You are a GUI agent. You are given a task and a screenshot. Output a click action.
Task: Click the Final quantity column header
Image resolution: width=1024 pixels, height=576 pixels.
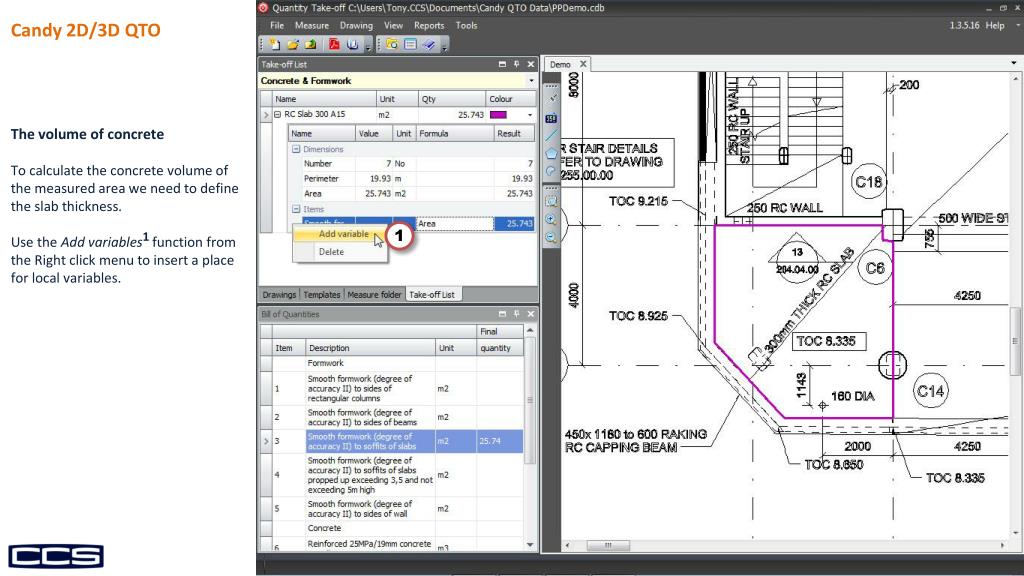pyautogui.click(x=500, y=340)
